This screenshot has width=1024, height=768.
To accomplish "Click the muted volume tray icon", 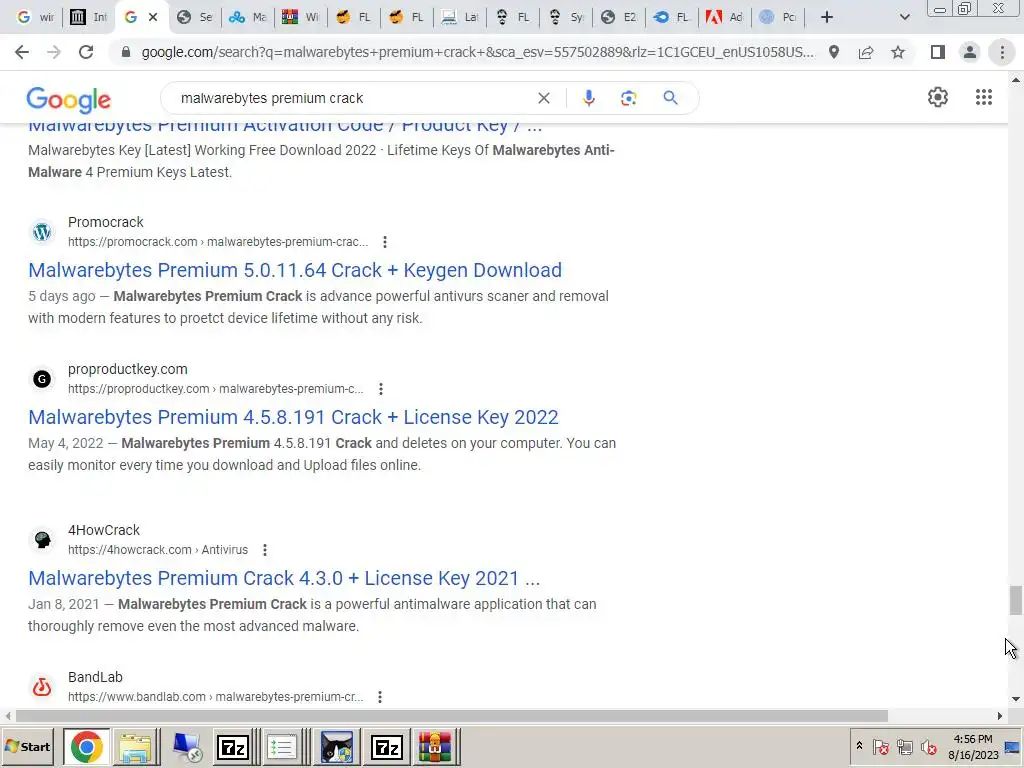I will [928, 746].
